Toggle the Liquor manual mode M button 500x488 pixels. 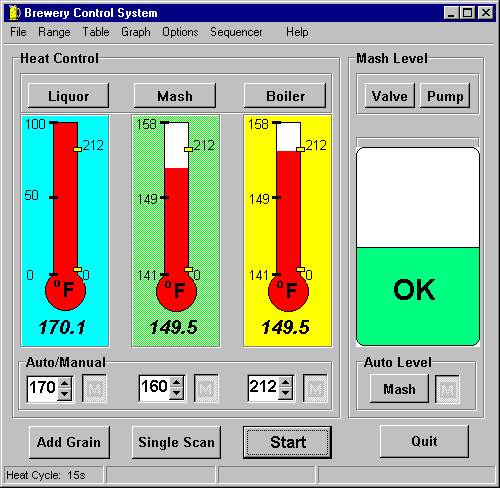pos(94,388)
